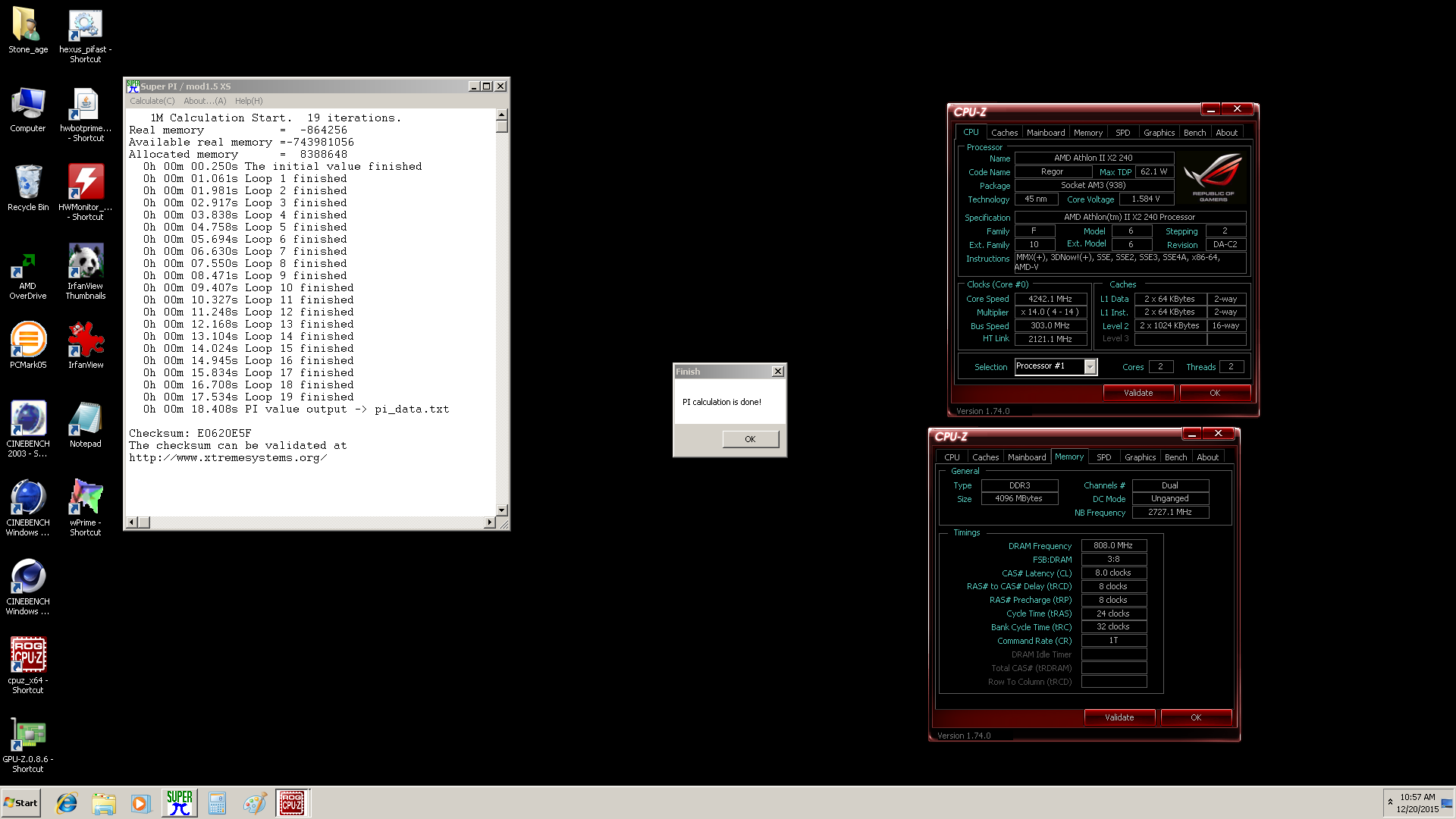Open Paint taskbar icon
Screen dimensions: 1456x819
(254, 803)
